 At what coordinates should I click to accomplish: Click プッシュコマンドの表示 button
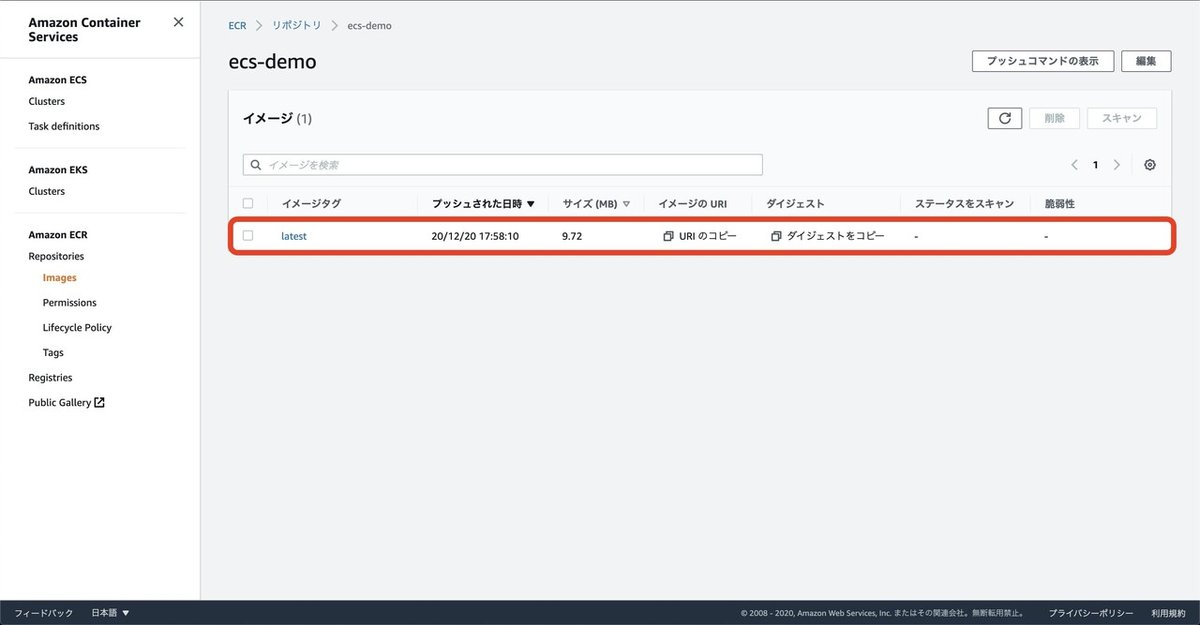click(1043, 61)
